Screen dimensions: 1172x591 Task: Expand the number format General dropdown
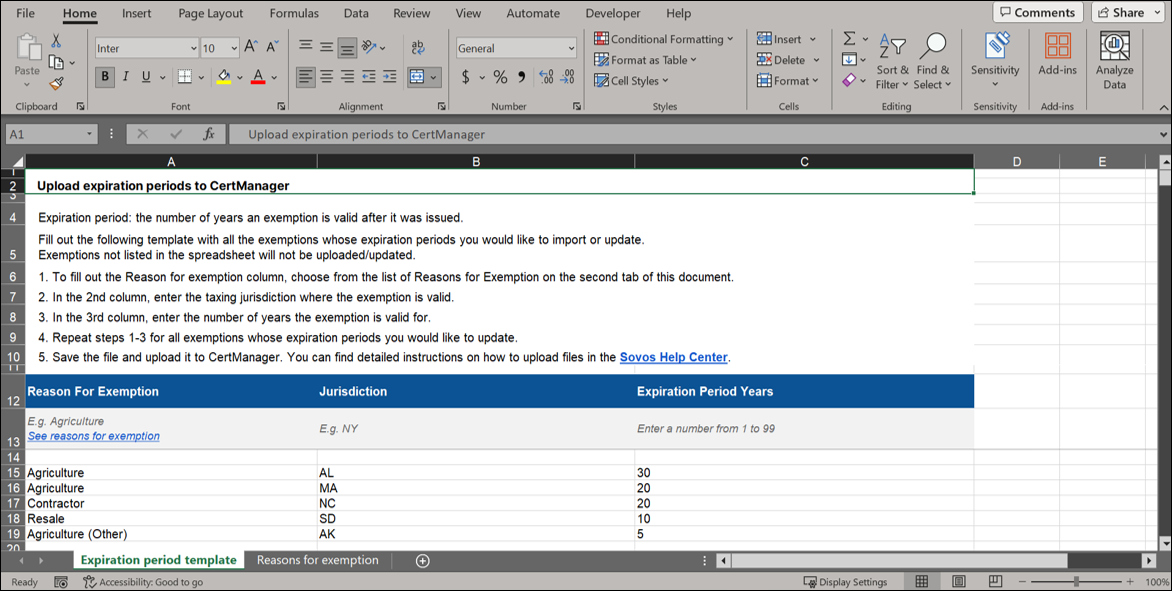point(571,48)
